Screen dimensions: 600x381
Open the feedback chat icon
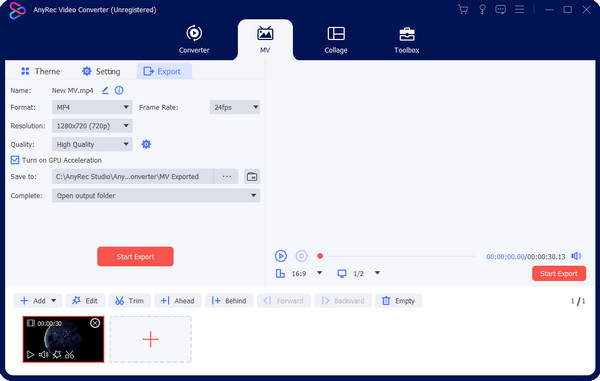(x=500, y=10)
